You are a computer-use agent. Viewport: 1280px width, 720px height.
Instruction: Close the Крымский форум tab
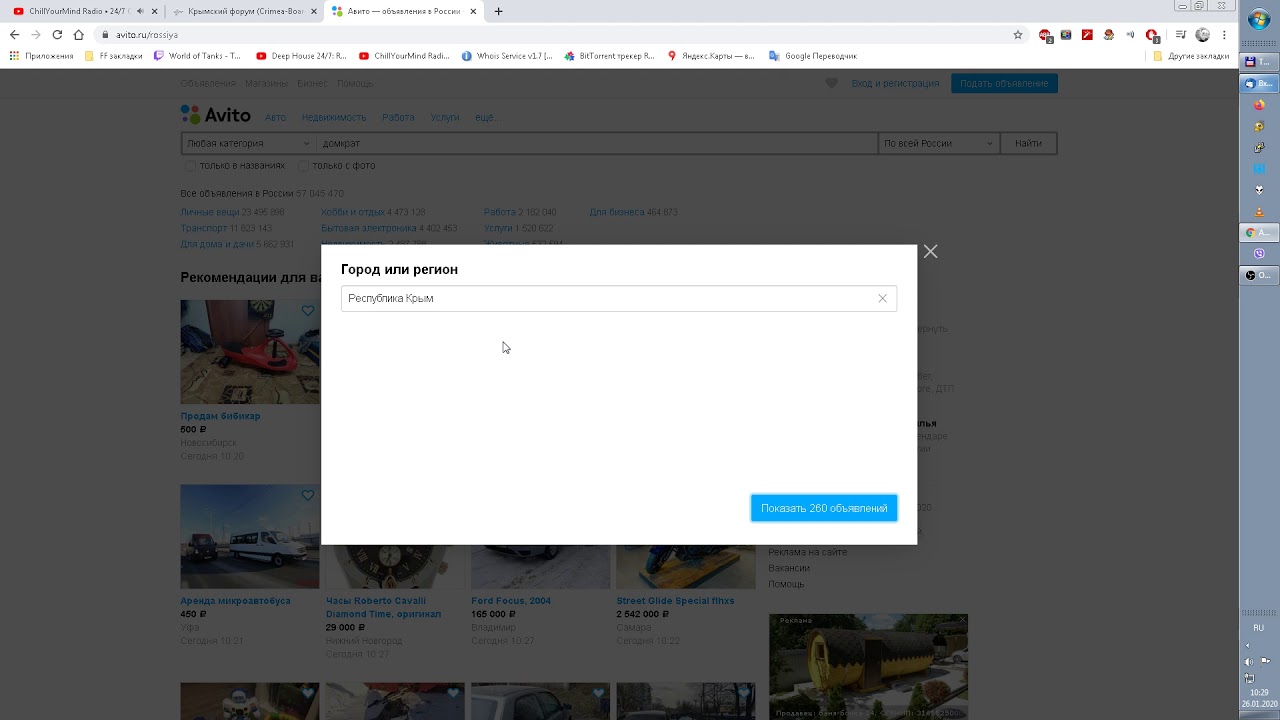click(314, 12)
